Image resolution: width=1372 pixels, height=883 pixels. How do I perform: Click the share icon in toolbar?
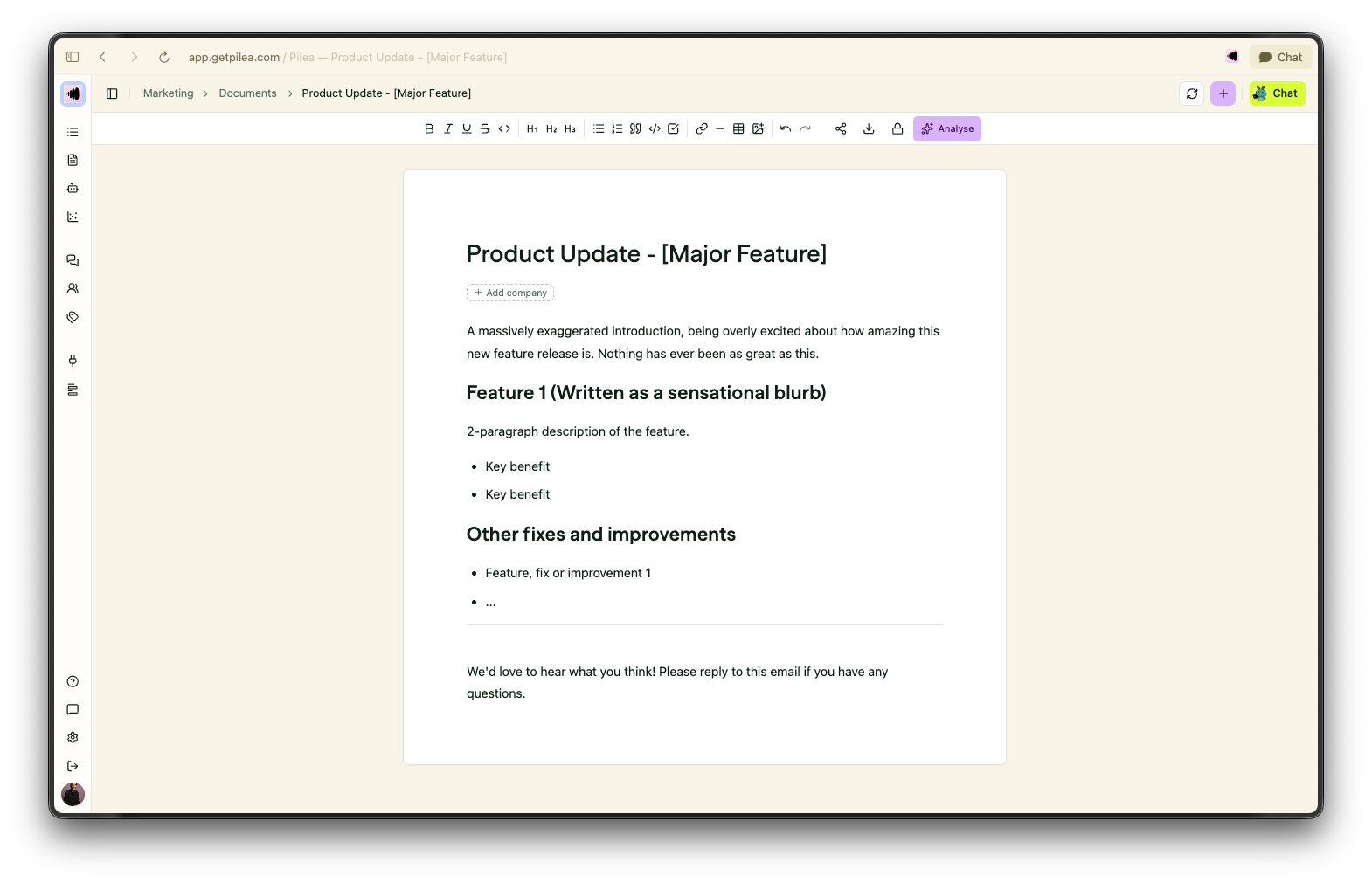tap(841, 128)
